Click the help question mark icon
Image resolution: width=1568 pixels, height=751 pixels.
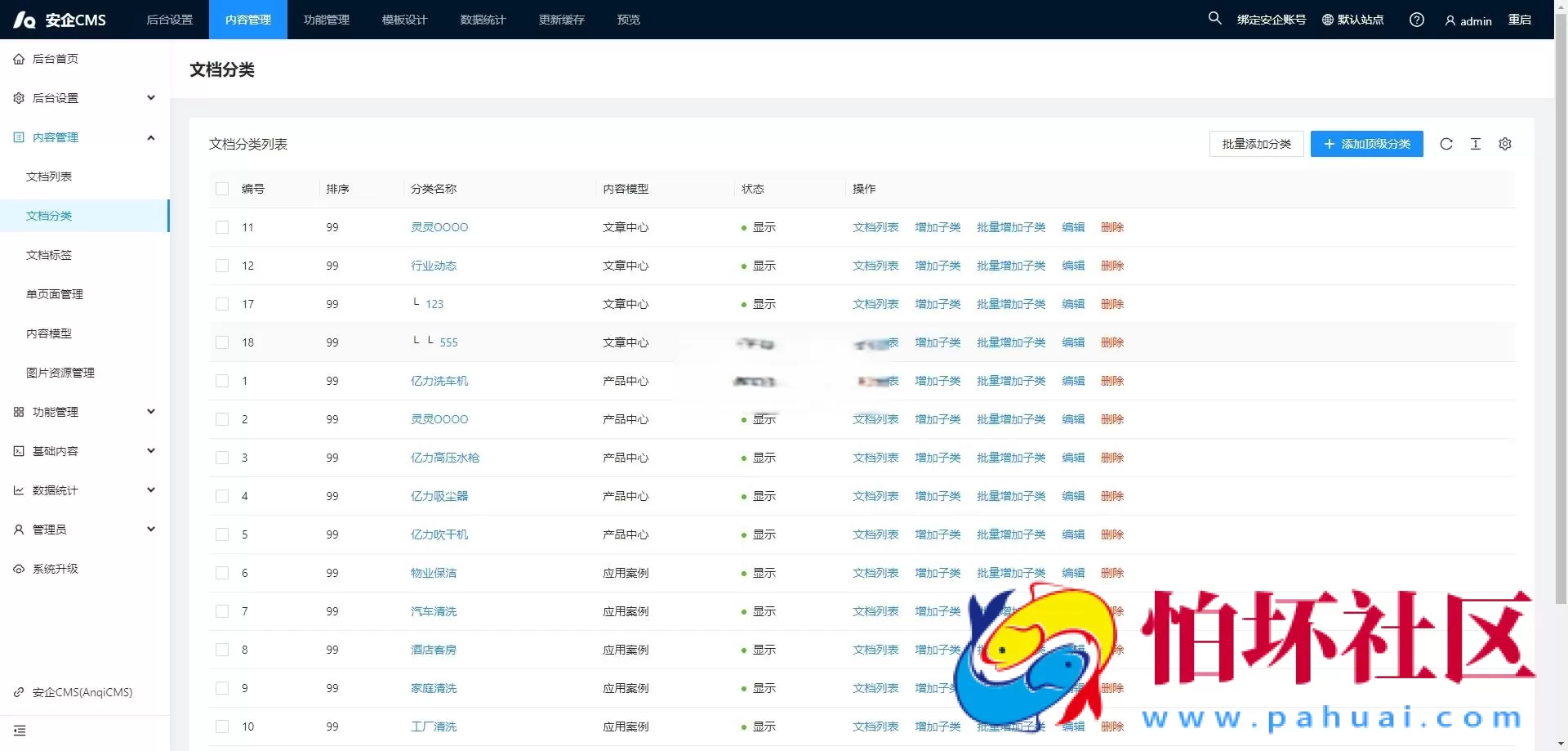tap(1417, 19)
